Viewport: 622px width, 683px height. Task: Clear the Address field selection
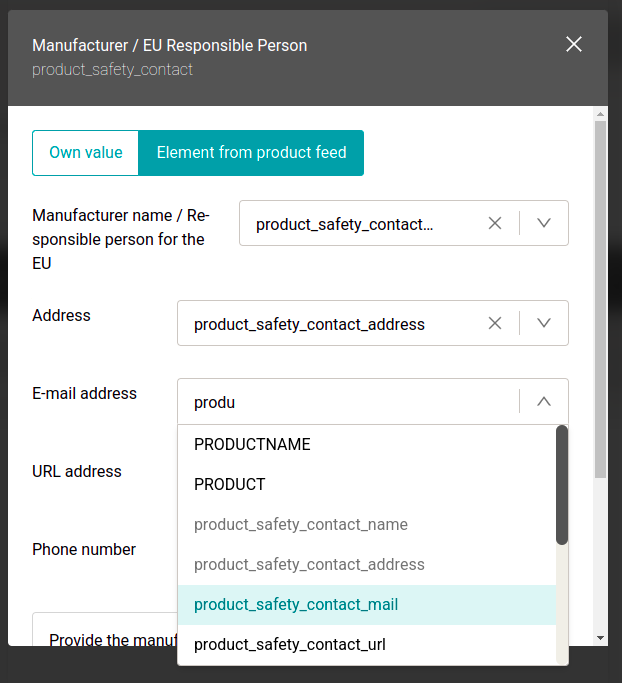pyautogui.click(x=494, y=324)
